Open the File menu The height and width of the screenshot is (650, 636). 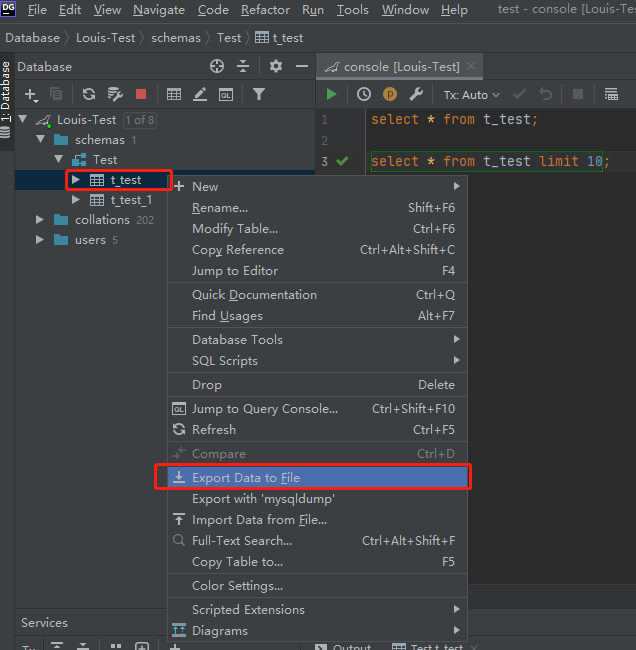tap(37, 10)
